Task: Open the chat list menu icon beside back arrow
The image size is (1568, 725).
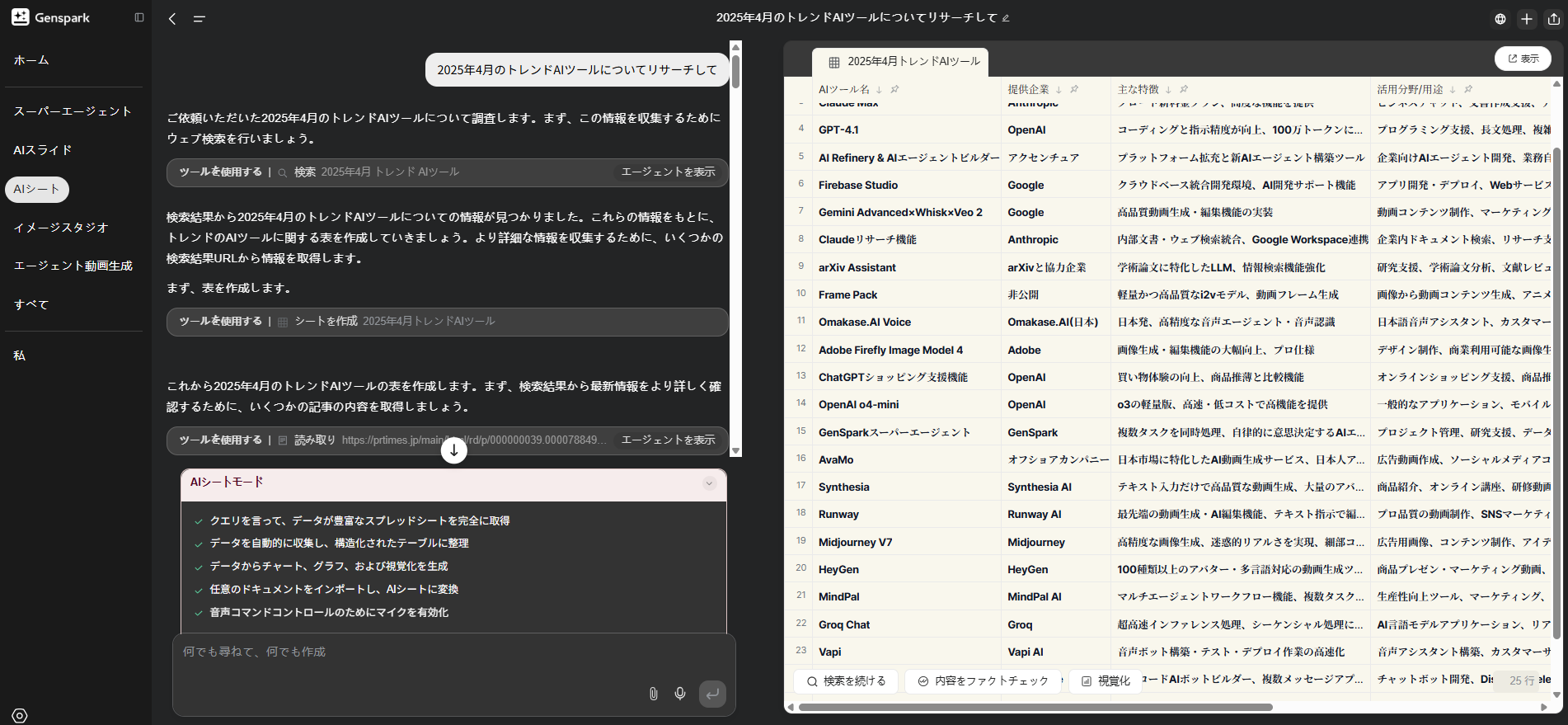Action: tap(200, 18)
